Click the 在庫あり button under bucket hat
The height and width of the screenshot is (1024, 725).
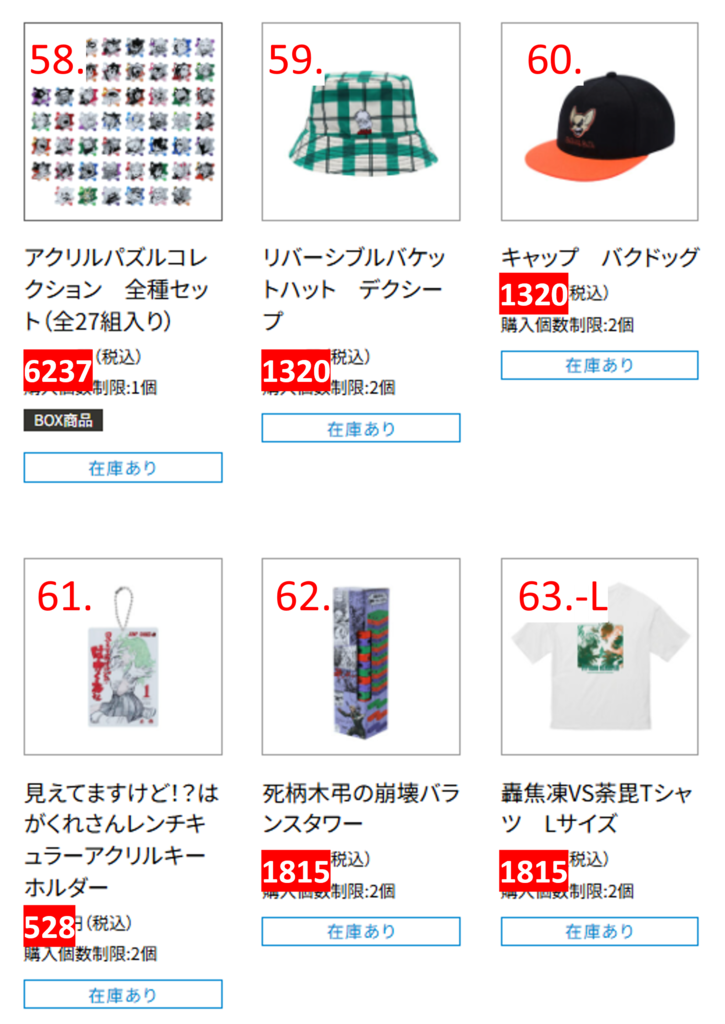[x=361, y=428]
